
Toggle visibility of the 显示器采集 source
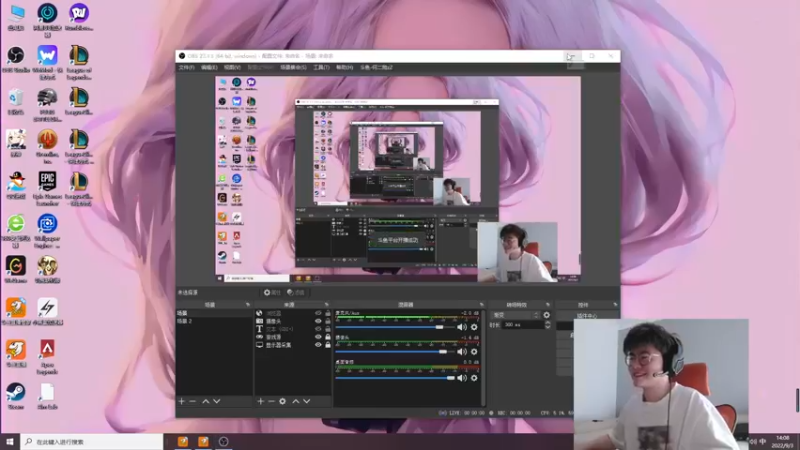[318, 345]
